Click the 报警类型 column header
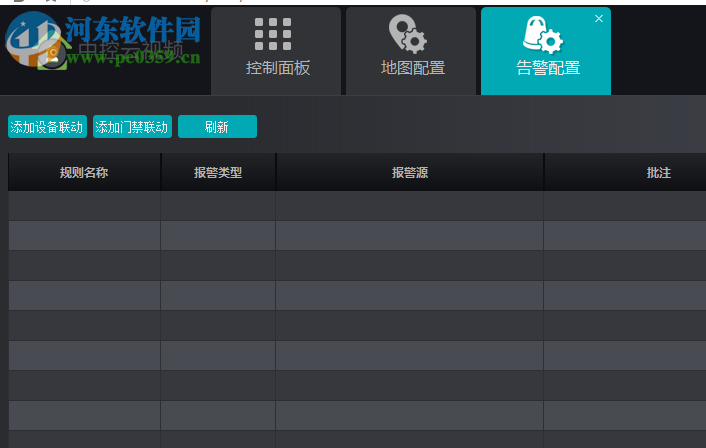 [x=218, y=172]
